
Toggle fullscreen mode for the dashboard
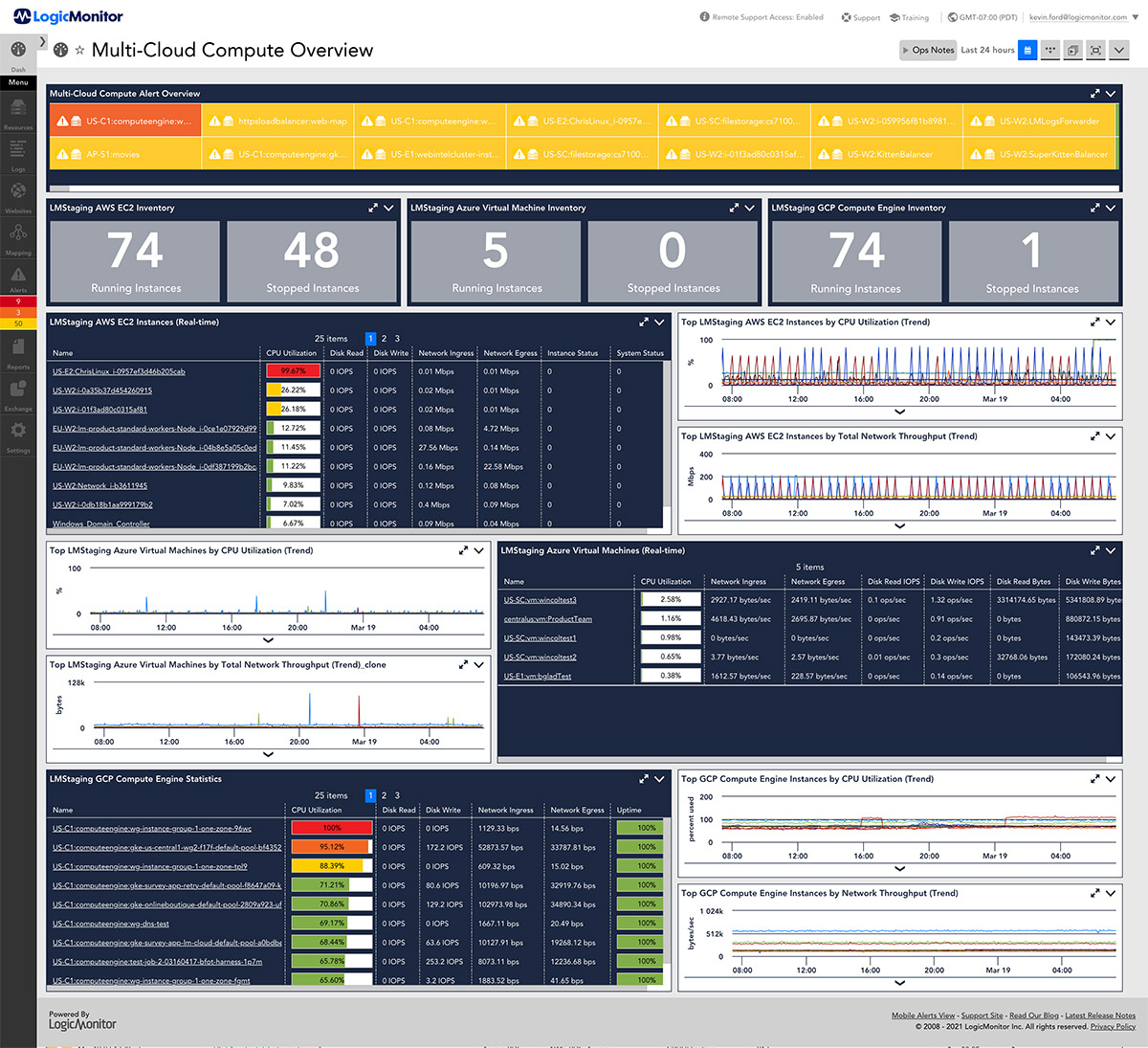click(1095, 50)
